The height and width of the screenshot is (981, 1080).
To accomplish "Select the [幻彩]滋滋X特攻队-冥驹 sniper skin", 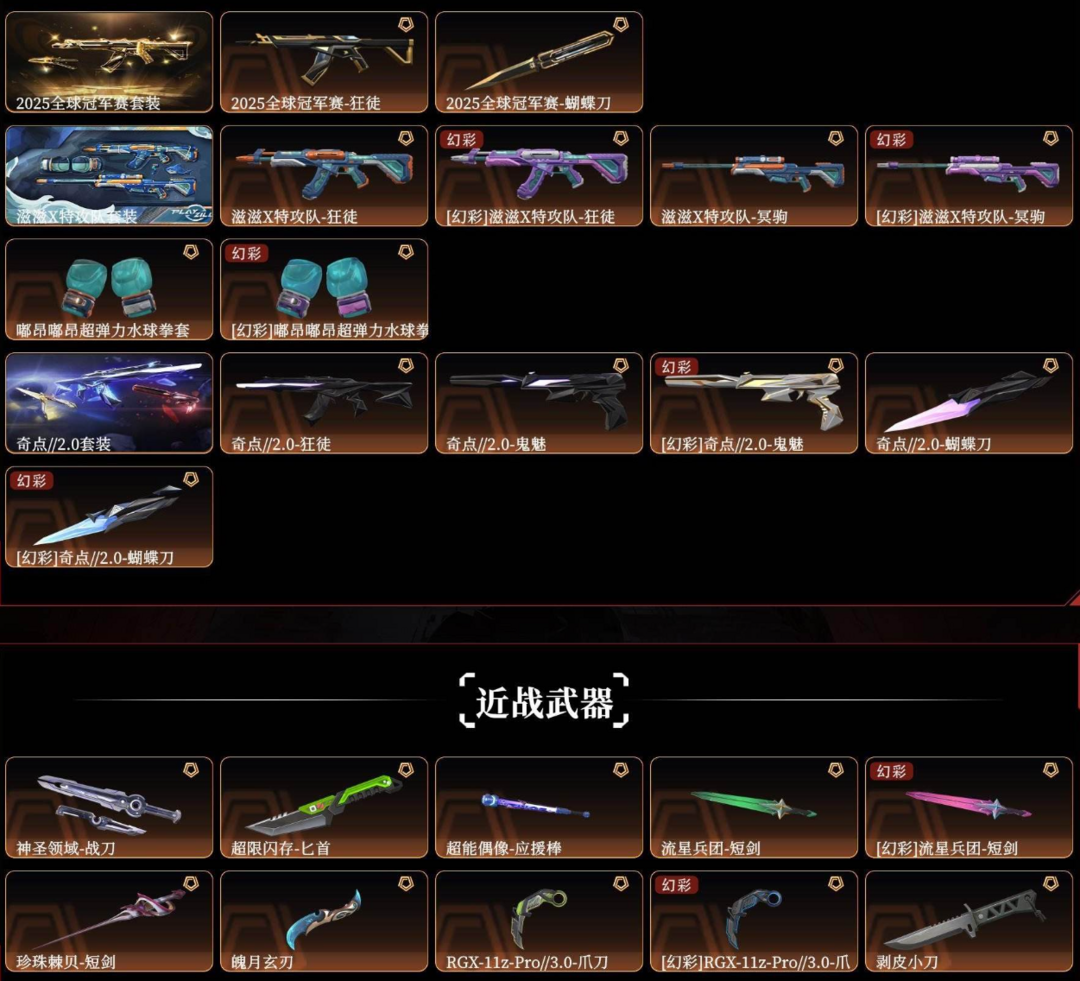I will pos(968,176).
